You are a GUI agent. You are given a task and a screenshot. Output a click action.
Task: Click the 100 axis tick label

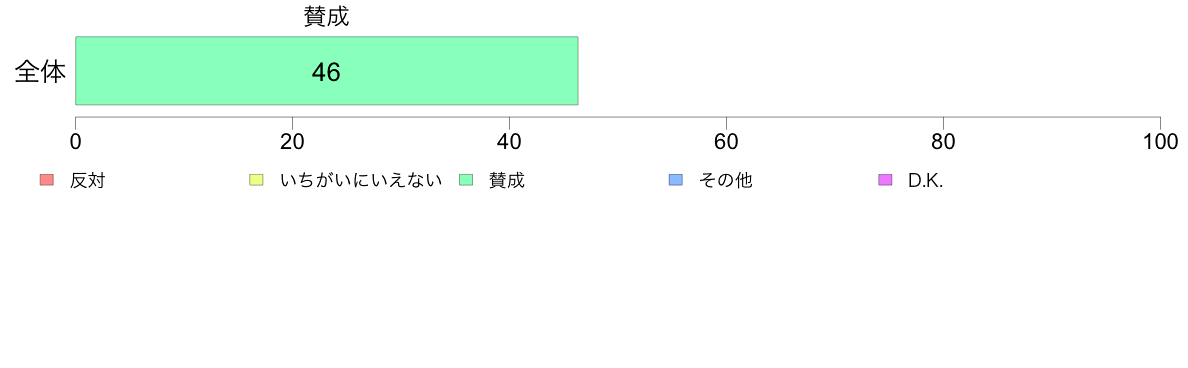(1159, 142)
